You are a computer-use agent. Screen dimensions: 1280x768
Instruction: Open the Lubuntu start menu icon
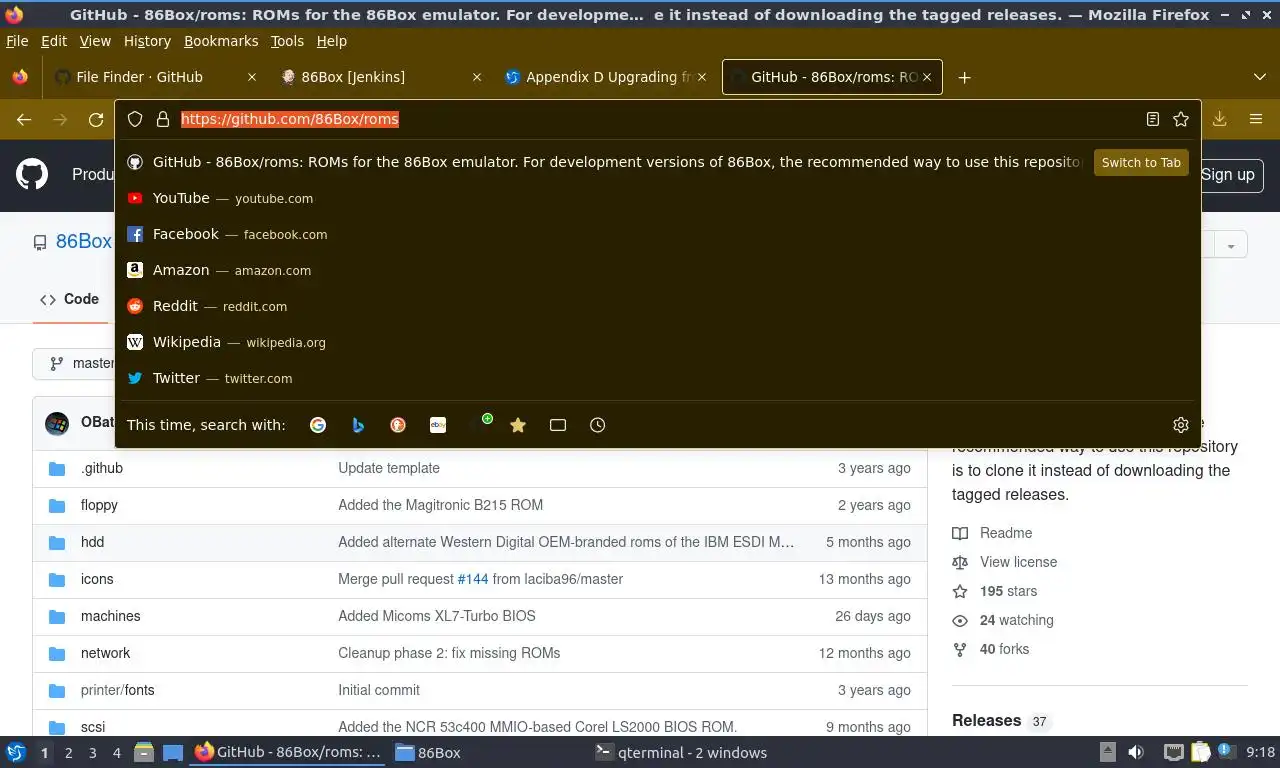tap(16, 752)
